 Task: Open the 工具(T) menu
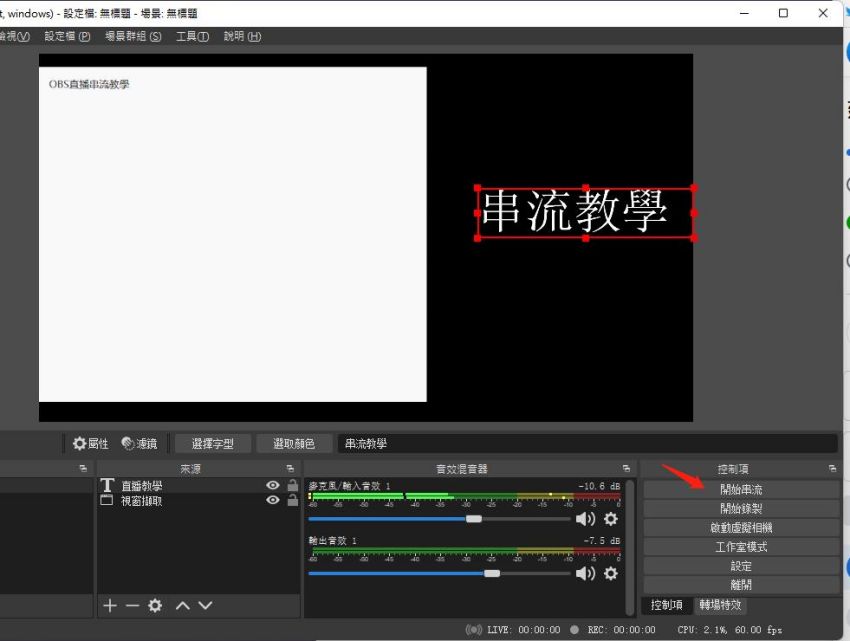pyautogui.click(x=191, y=36)
